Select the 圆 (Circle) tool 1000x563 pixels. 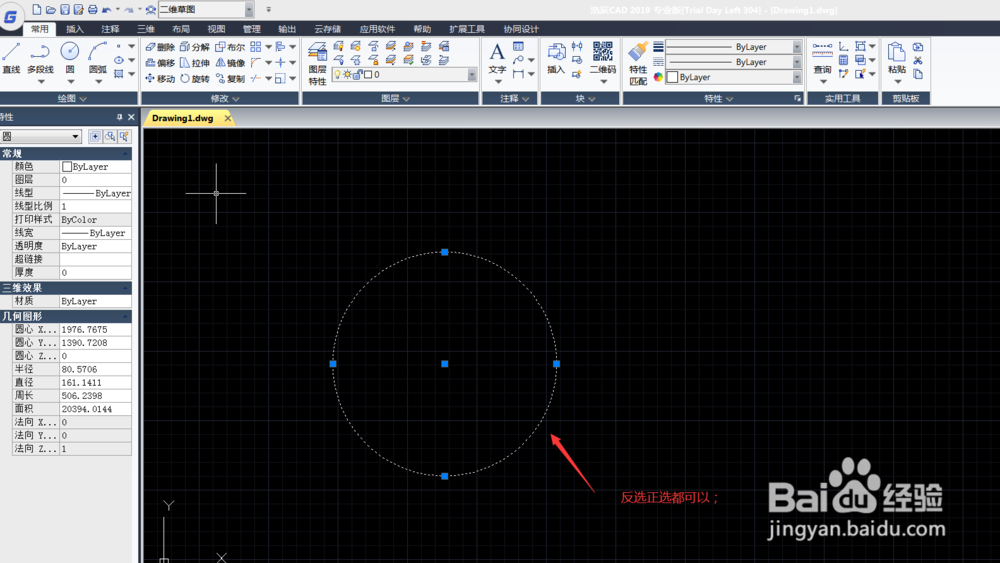(x=70, y=58)
